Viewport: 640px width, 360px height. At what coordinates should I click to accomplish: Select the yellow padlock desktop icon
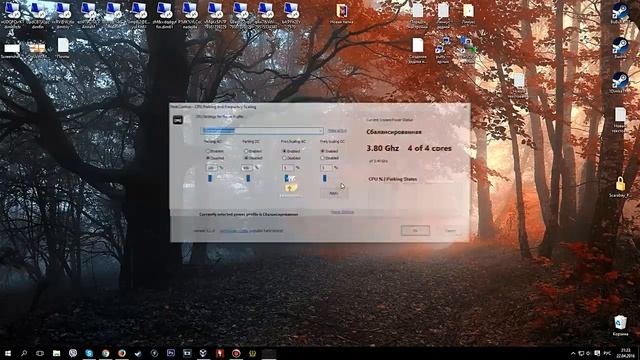(620, 187)
